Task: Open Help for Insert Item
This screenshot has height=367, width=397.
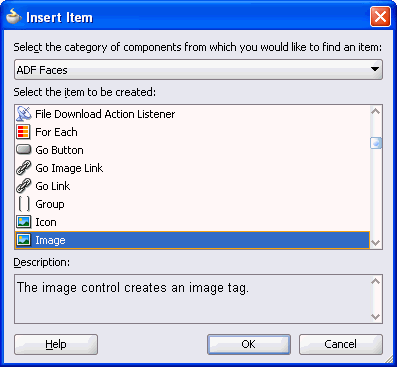Action: click(x=56, y=344)
